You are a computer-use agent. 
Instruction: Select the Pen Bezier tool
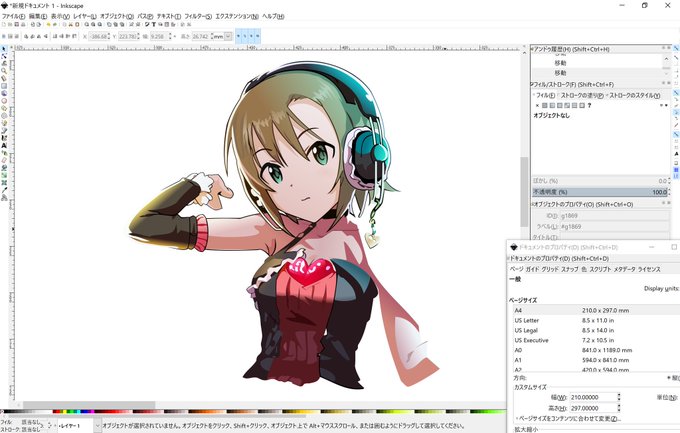click(4, 131)
